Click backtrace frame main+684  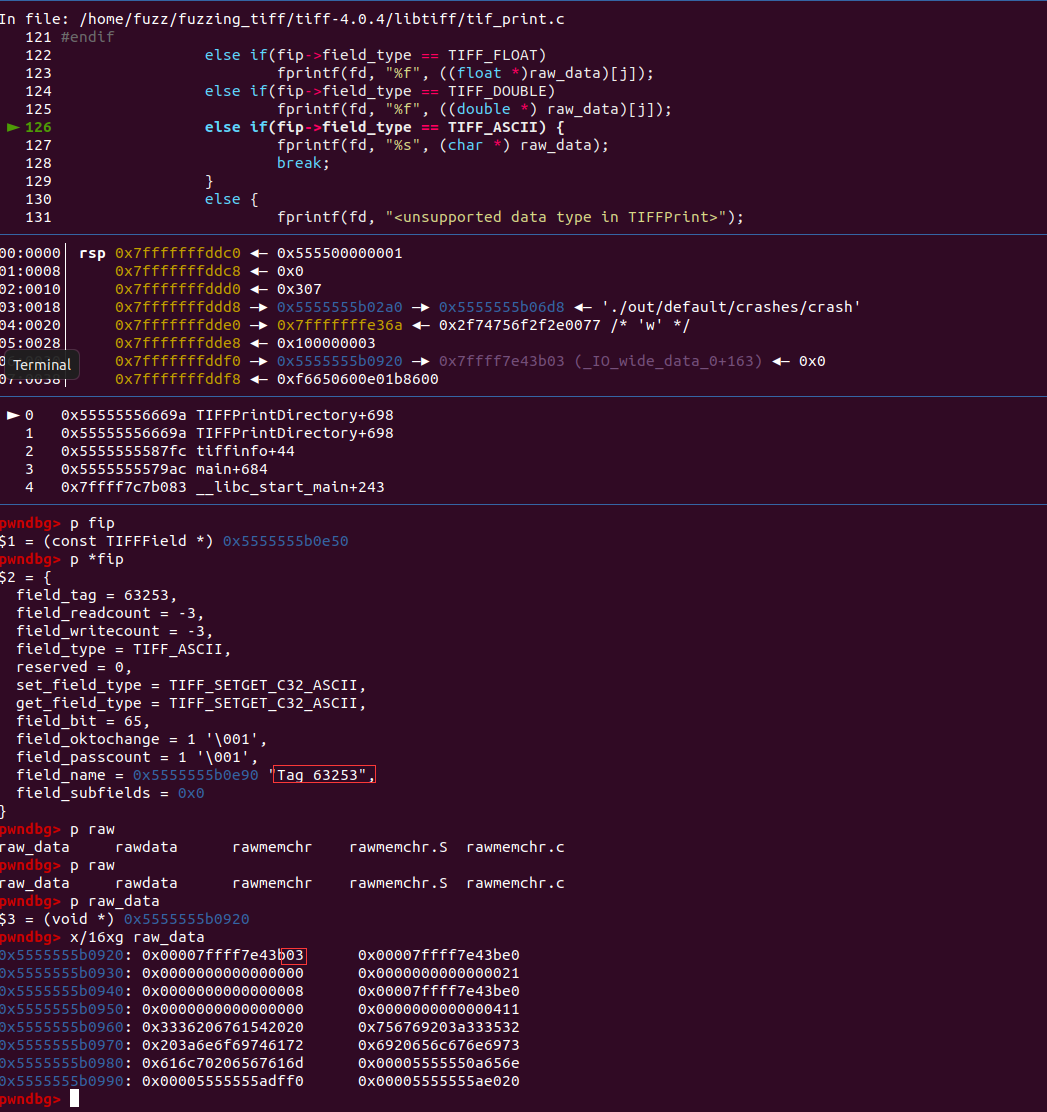coord(231,469)
